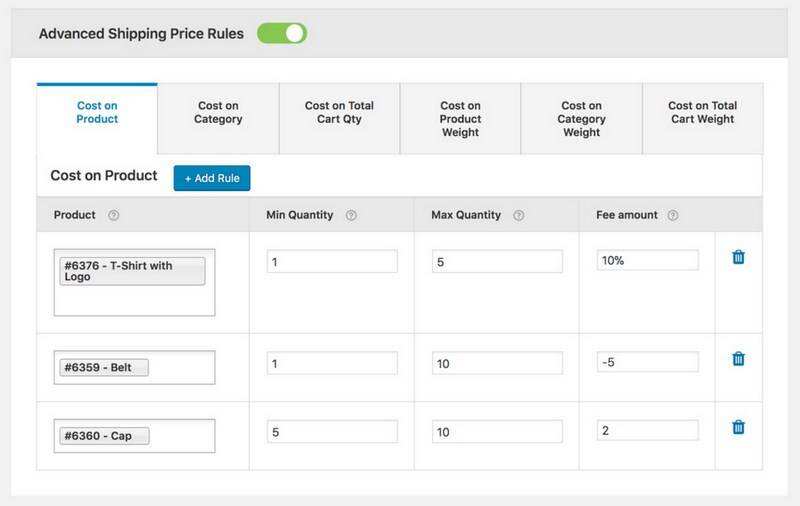Viewport: 800px width, 506px height.
Task: Open product selector containing Cap
Action: pyautogui.click(x=134, y=436)
